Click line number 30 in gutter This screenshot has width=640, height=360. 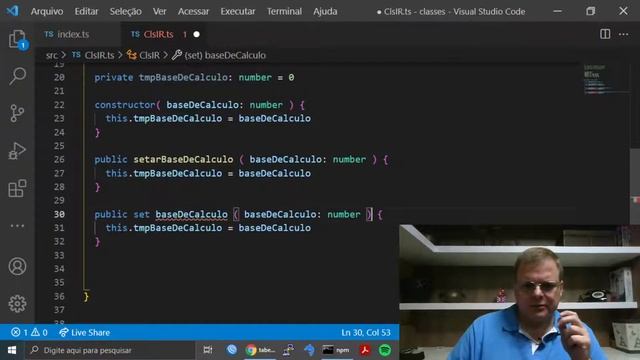[59, 214]
